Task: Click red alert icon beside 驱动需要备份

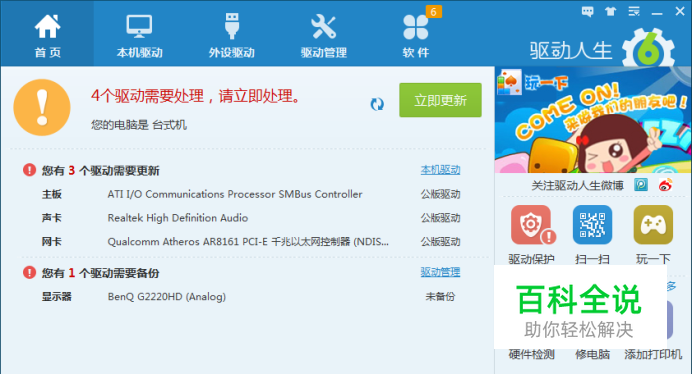Action: pyautogui.click(x=30, y=272)
